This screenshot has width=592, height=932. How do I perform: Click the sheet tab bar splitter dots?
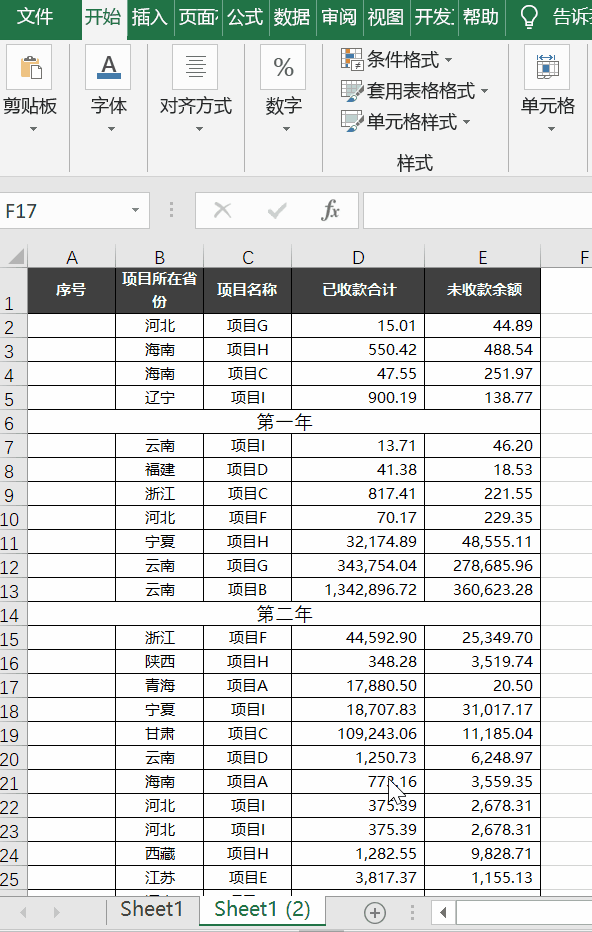click(x=412, y=912)
